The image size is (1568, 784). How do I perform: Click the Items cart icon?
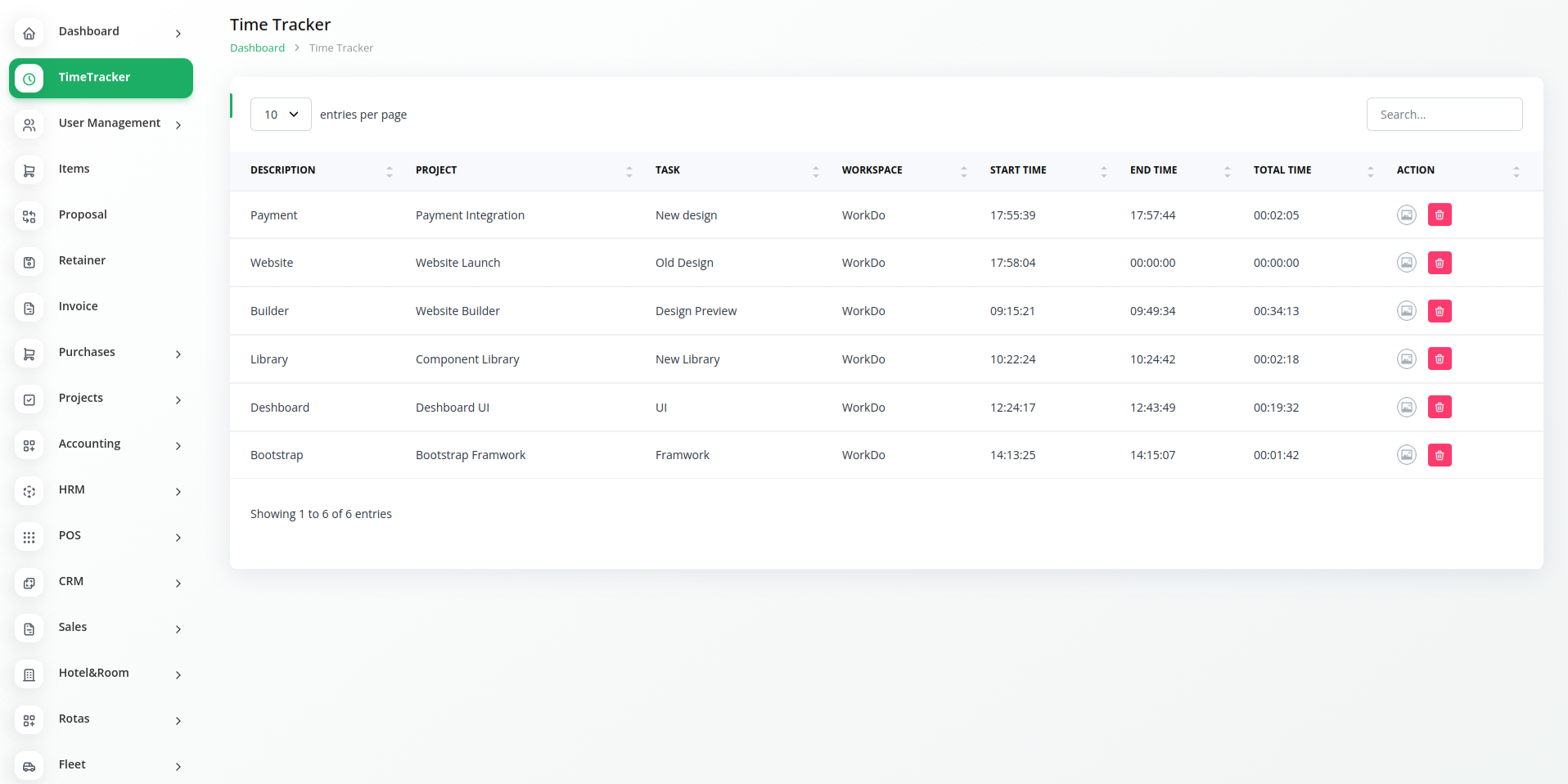[x=29, y=171]
